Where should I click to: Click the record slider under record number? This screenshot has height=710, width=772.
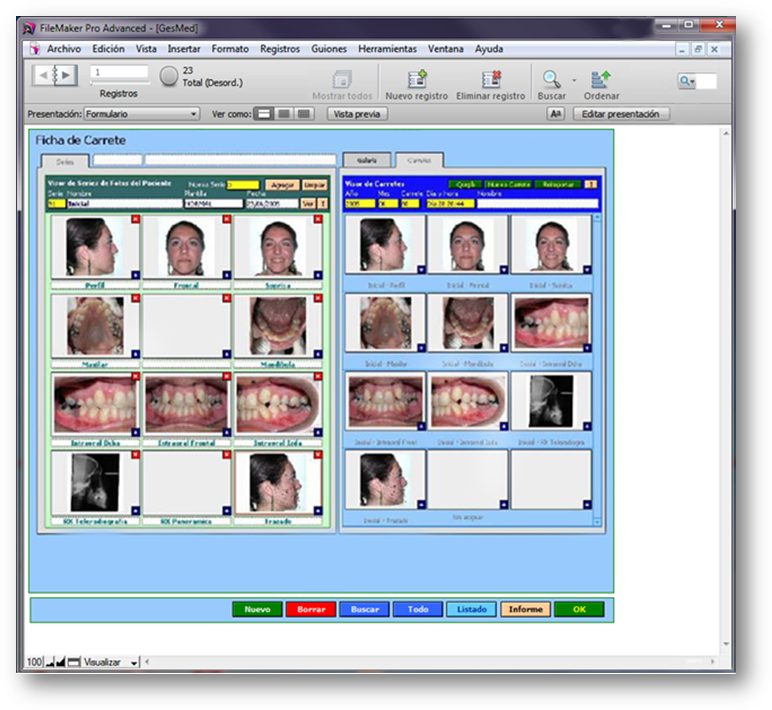click(x=119, y=83)
